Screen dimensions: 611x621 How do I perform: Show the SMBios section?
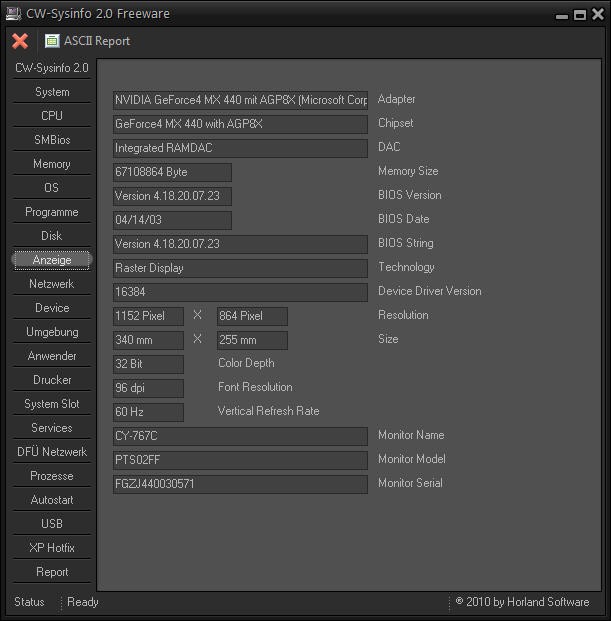52,140
